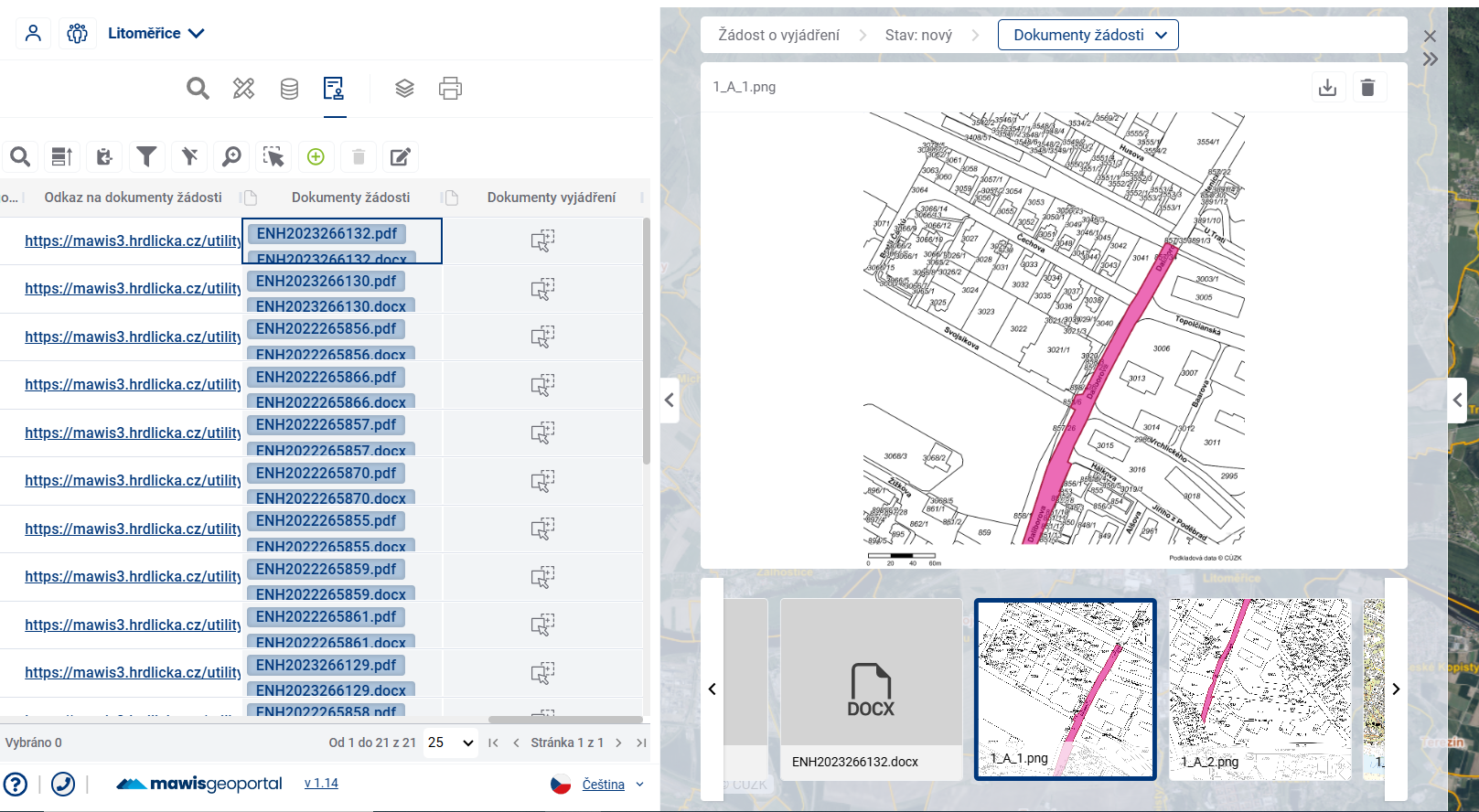
Task: Open the rows-per-page selector showing 25
Action: [451, 743]
